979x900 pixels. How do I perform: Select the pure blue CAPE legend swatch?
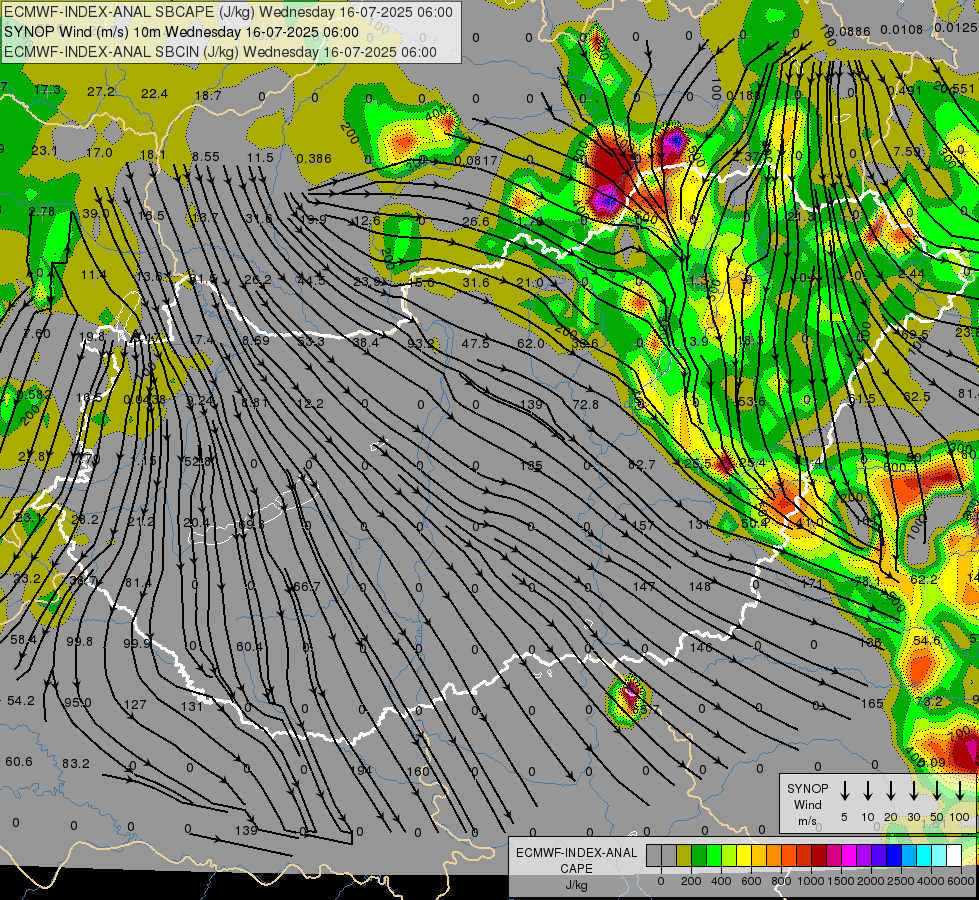tap(893, 856)
